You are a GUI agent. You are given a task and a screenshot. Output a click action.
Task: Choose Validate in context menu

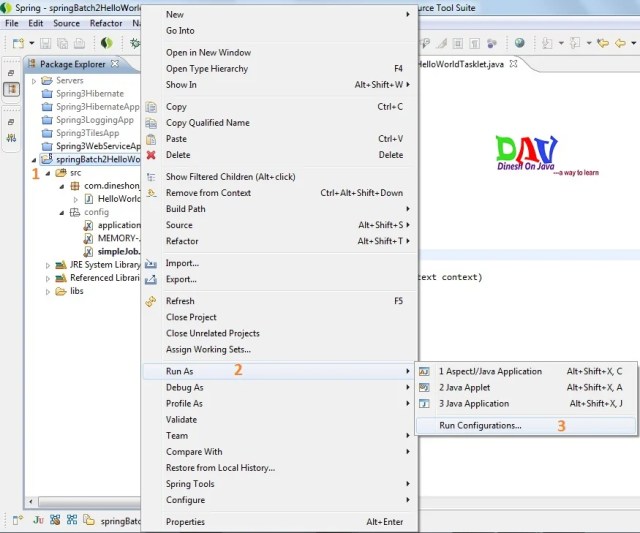click(x=279, y=420)
